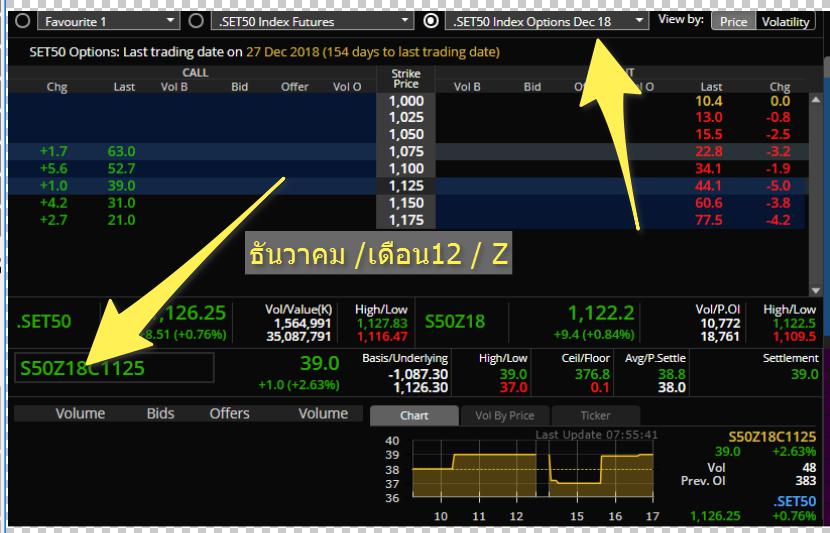Click the S50Z18C1125 label in chart legend
Screen dimensions: 830x533
(772, 437)
